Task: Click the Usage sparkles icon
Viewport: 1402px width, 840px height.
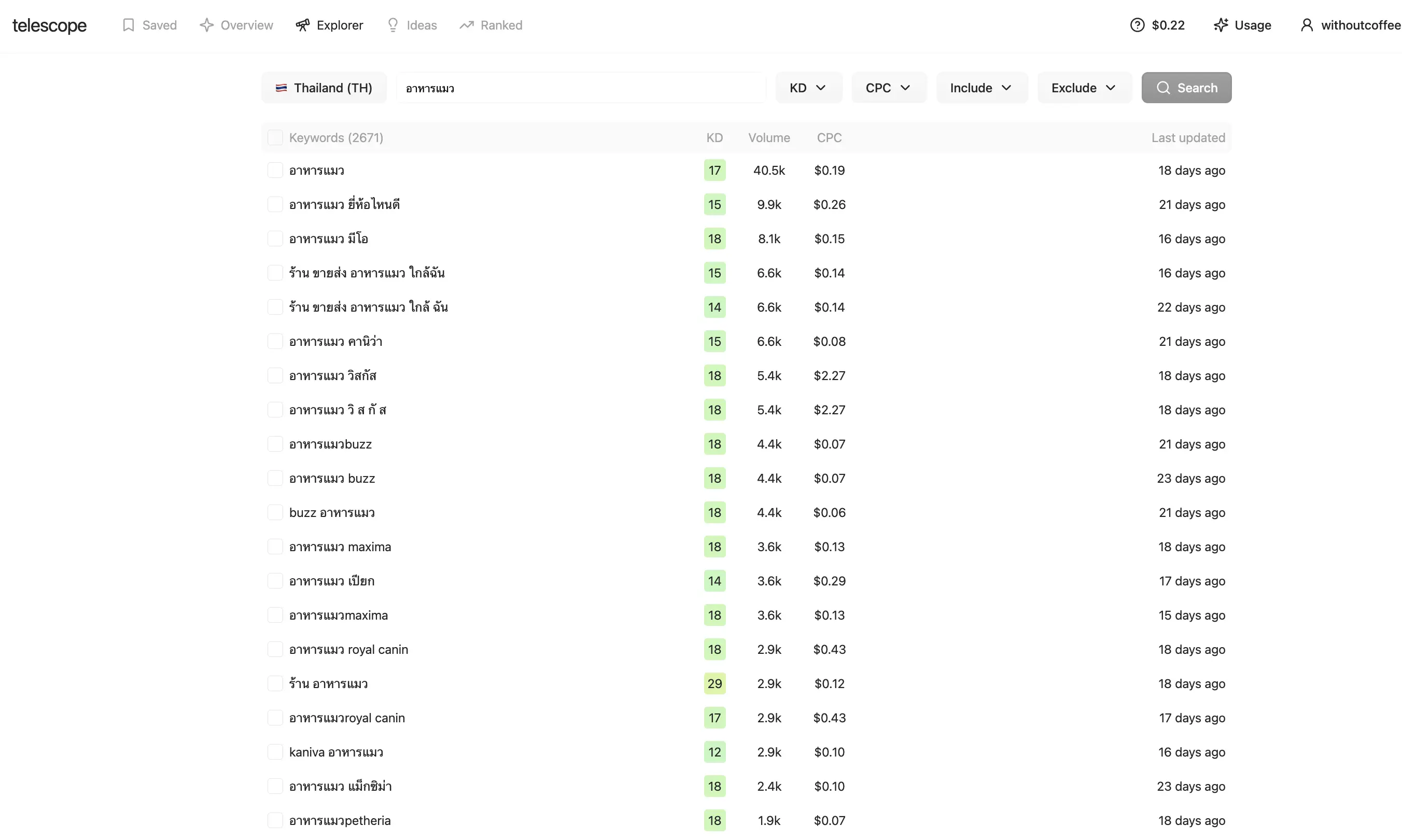Action: tap(1221, 25)
